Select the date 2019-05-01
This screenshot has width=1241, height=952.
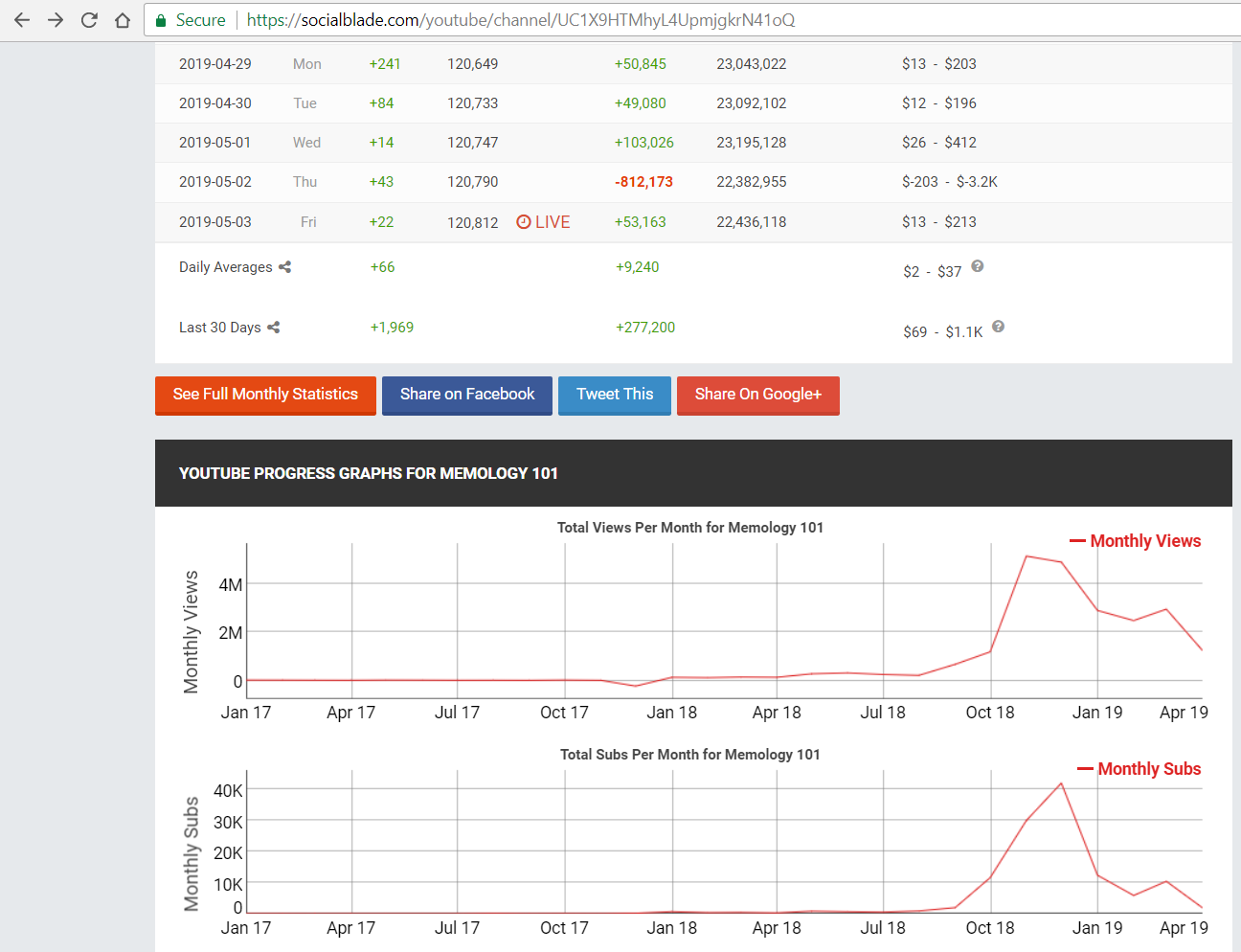[x=215, y=143]
